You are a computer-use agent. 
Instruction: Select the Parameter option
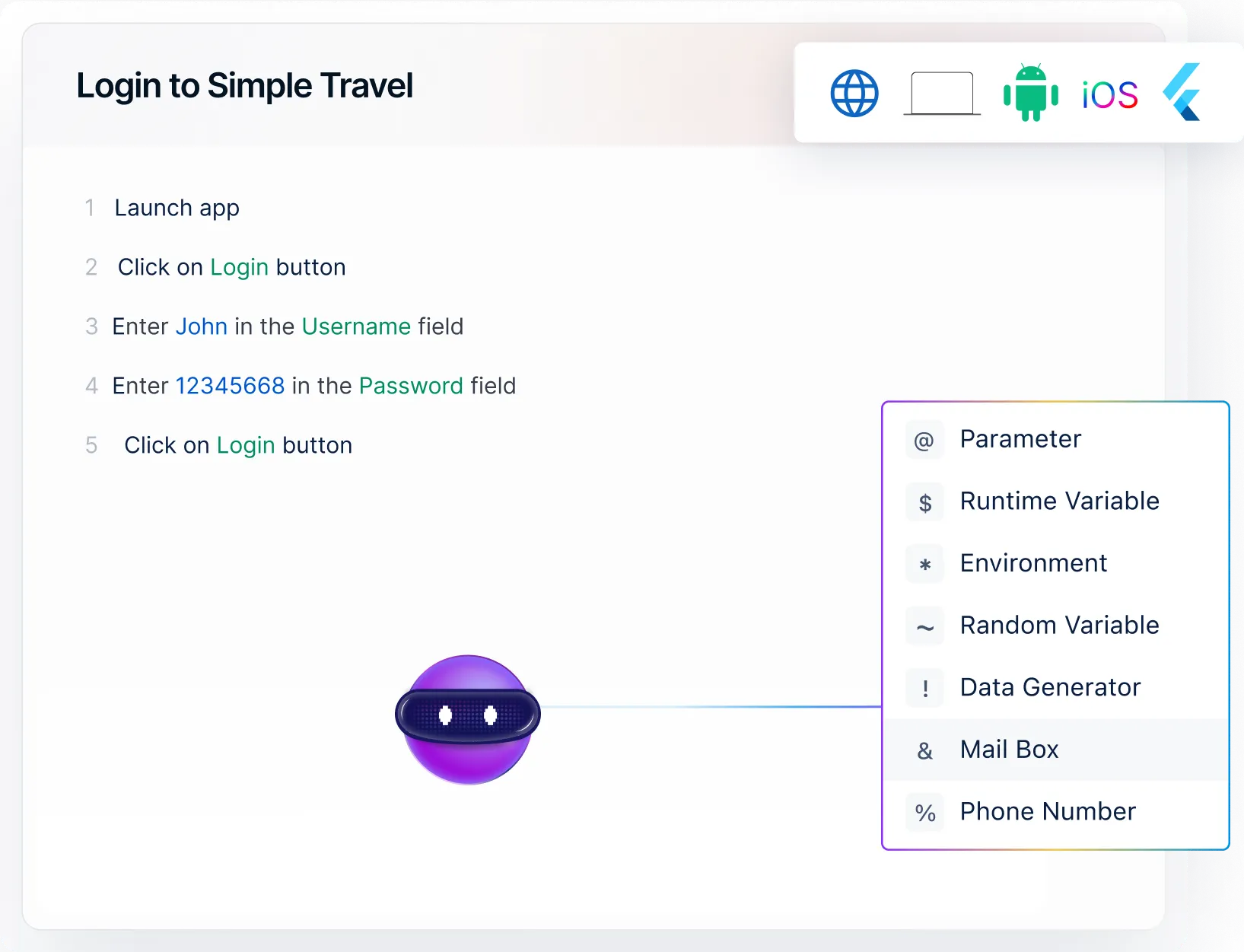(x=1020, y=439)
